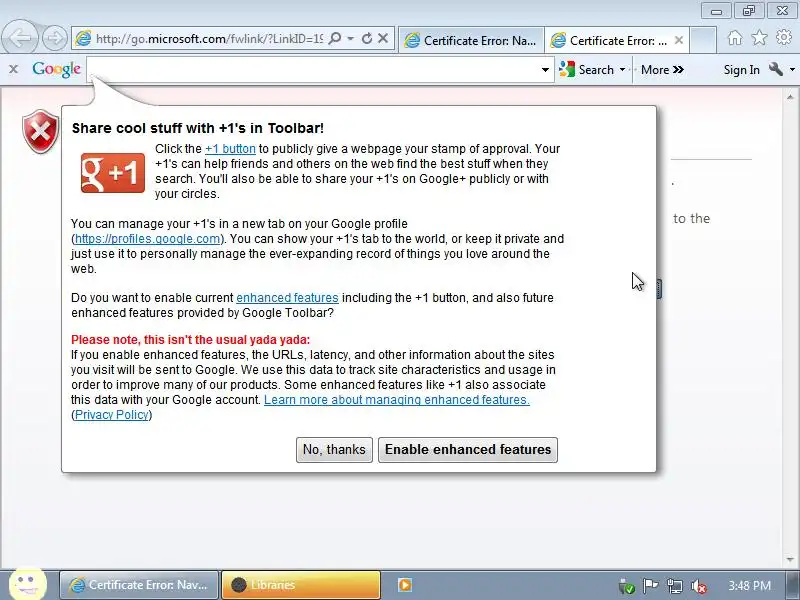Click the address bar URL field
Screen dimensions: 800x600
pyautogui.click(x=209, y=39)
